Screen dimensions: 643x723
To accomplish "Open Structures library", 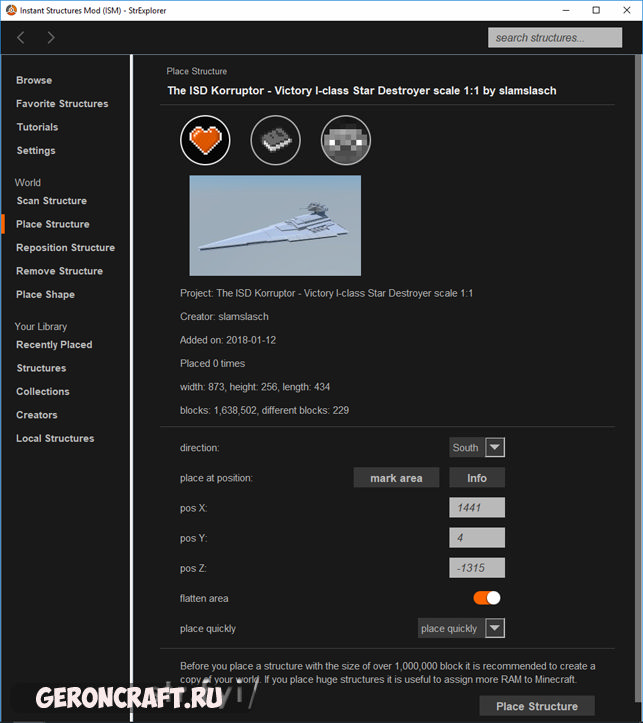I will pos(41,368).
